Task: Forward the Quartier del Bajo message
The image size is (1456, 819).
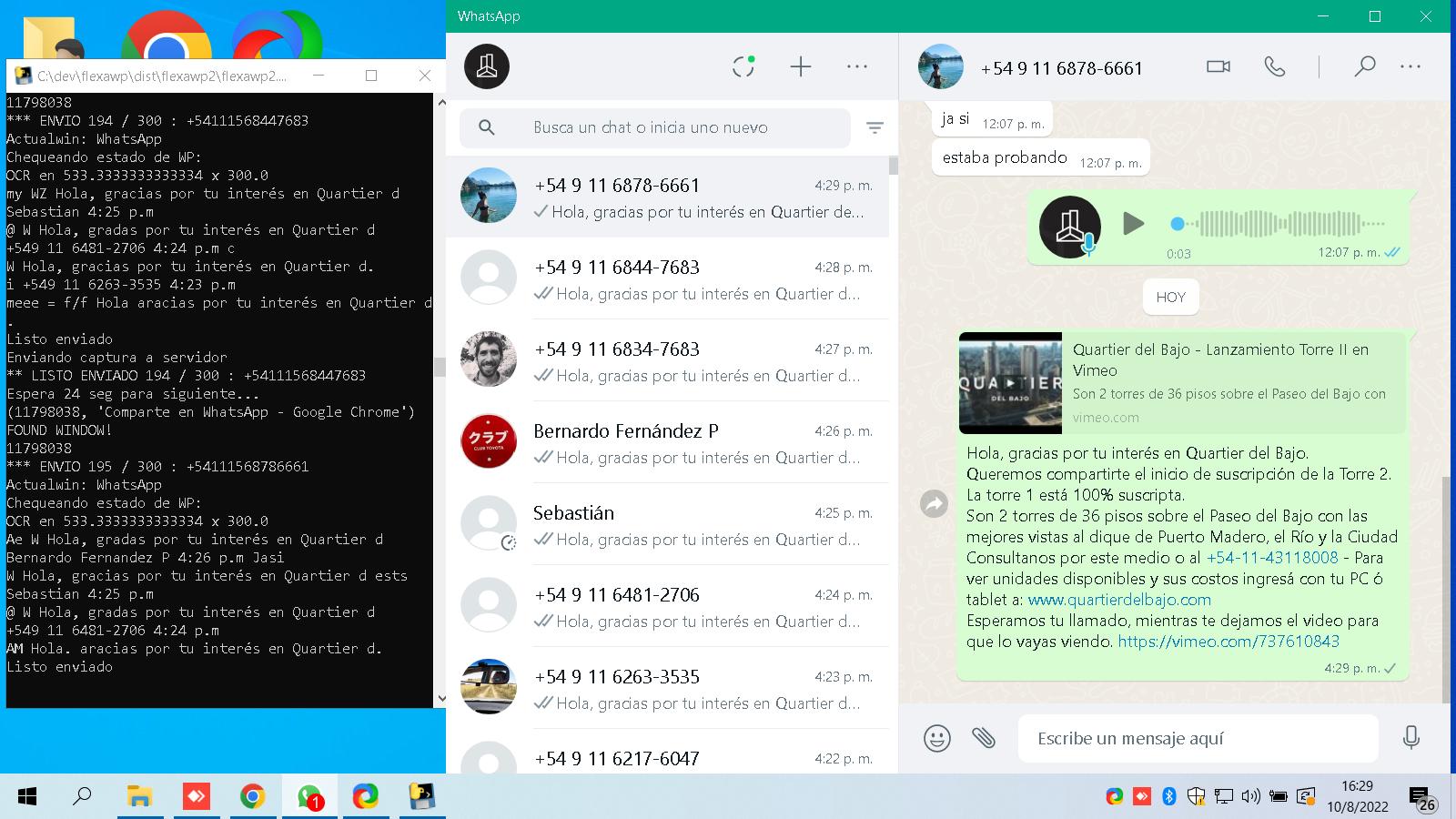Action: [x=935, y=503]
